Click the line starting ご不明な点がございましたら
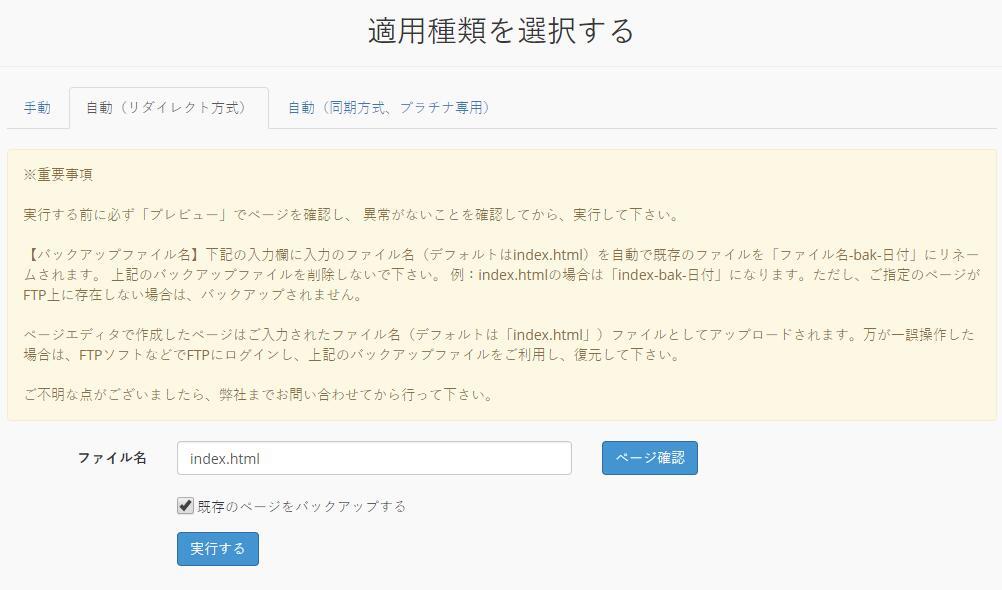This screenshot has width=1002, height=590. tap(259, 394)
